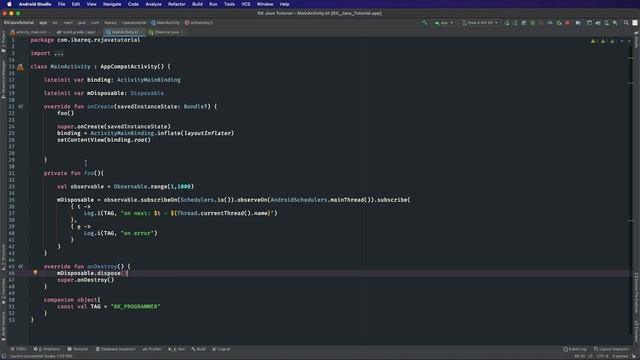This screenshot has height=360, width=640.
Task: Place the cursor on the mDisposable.dispose() line
Action: tap(92, 273)
